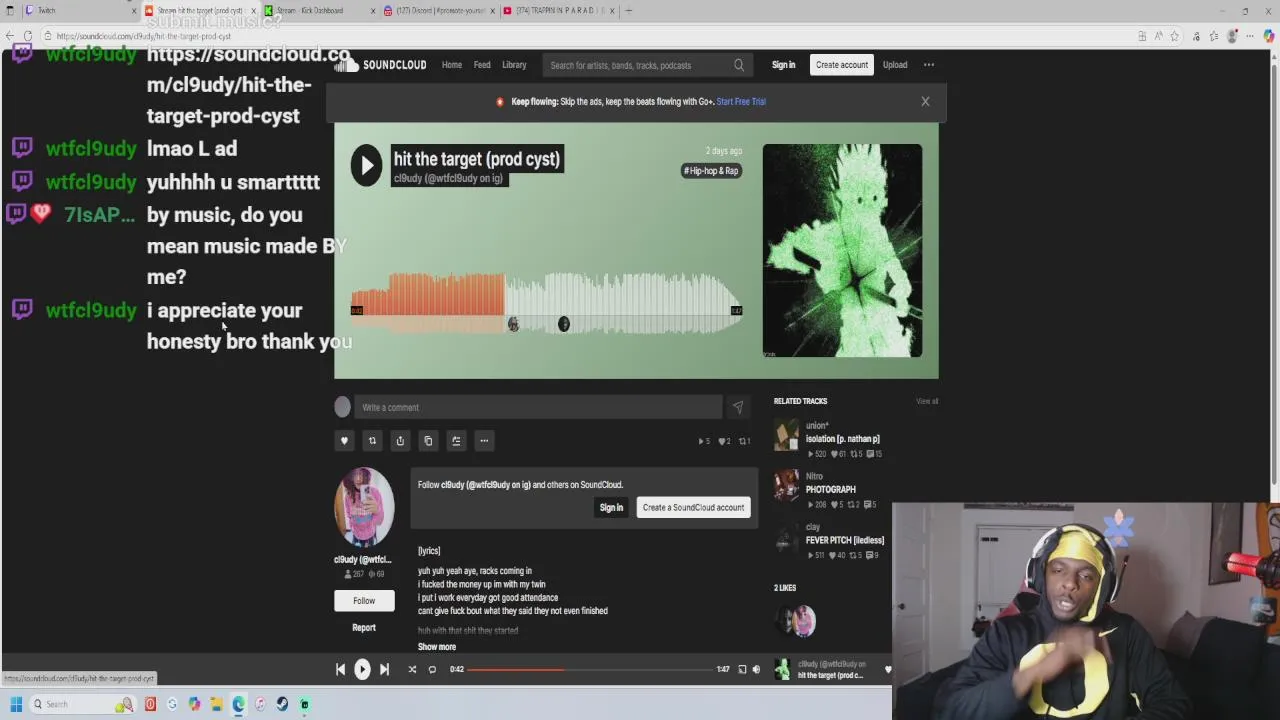The image size is (1280, 720).
Task: Click the Hip-hop & Rap genre tag
Action: pyautogui.click(x=711, y=171)
